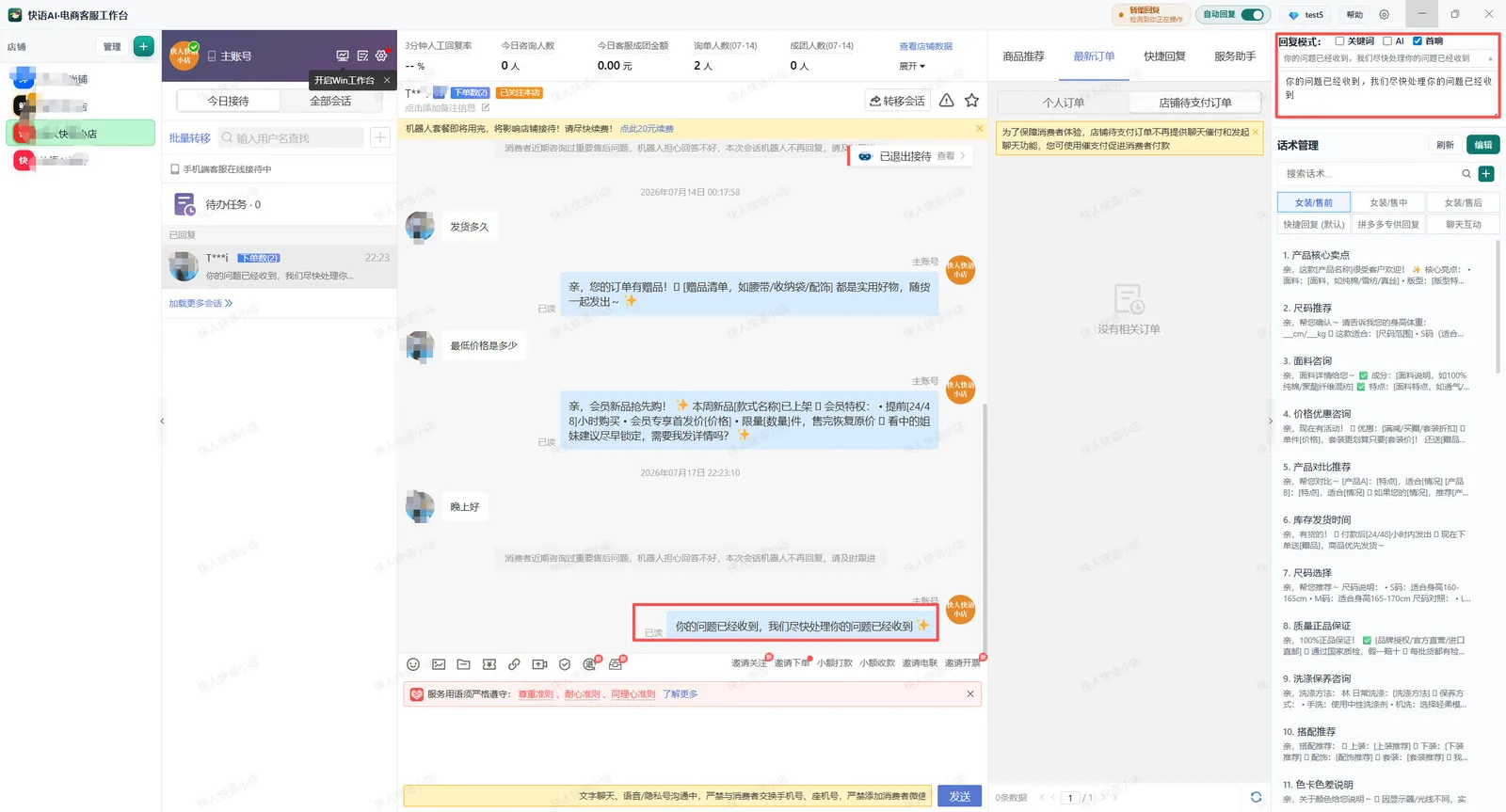Collapse the right panel using the arrow handle
Screen dimensions: 1506x812
click(x=1270, y=421)
